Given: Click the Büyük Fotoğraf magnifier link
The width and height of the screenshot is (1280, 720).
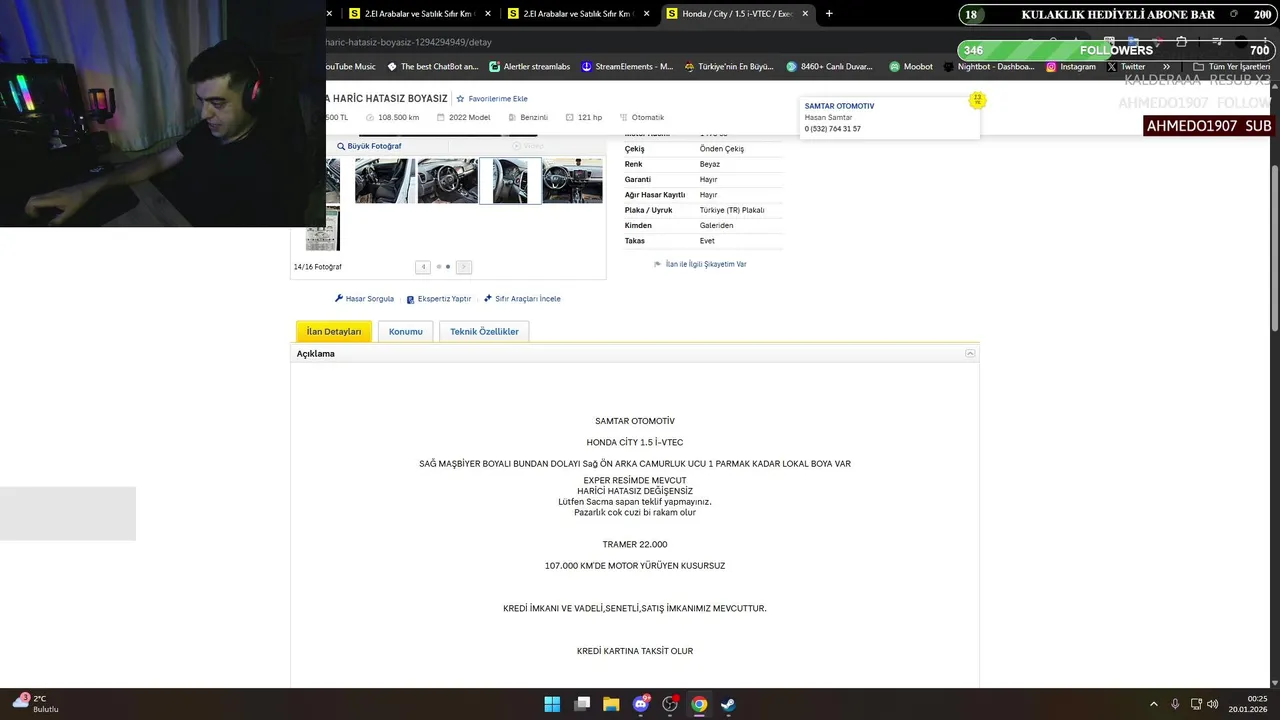Looking at the screenshot, I should pos(369,146).
